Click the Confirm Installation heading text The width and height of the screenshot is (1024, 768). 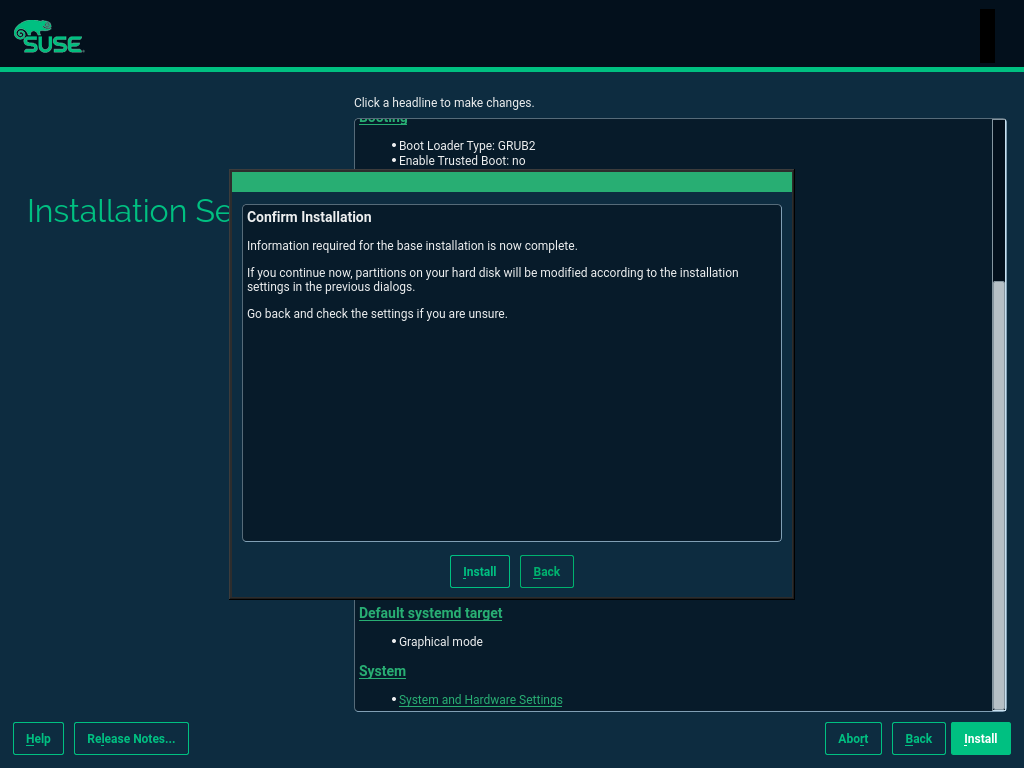(309, 217)
